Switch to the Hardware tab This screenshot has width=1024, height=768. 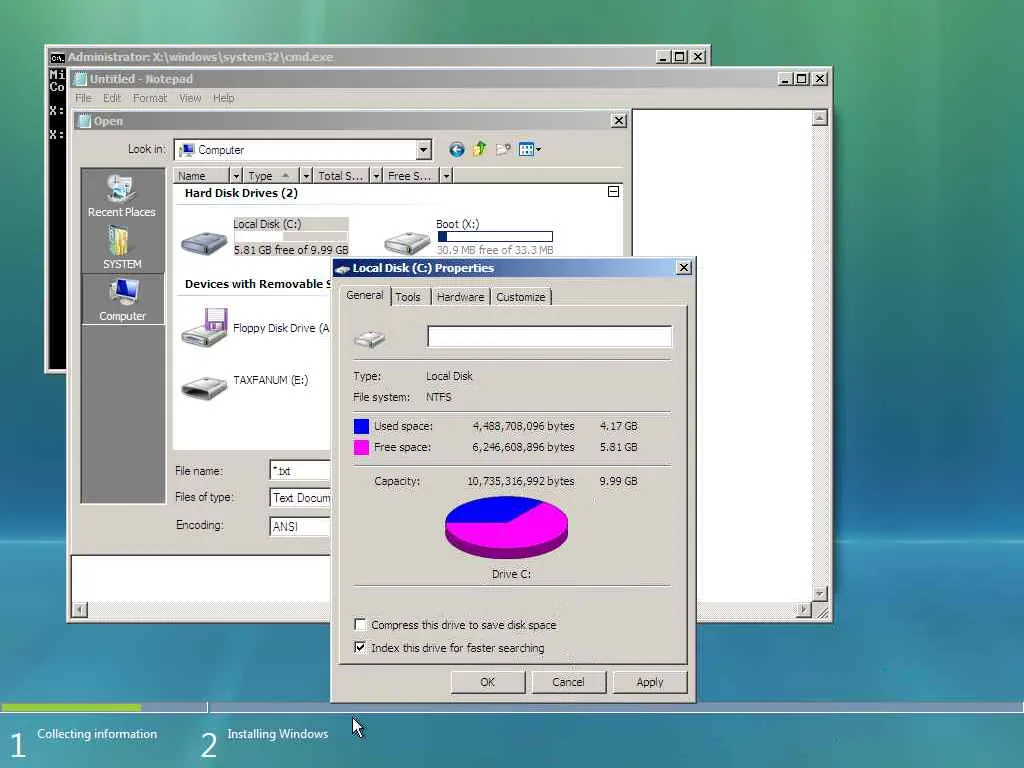(x=460, y=297)
